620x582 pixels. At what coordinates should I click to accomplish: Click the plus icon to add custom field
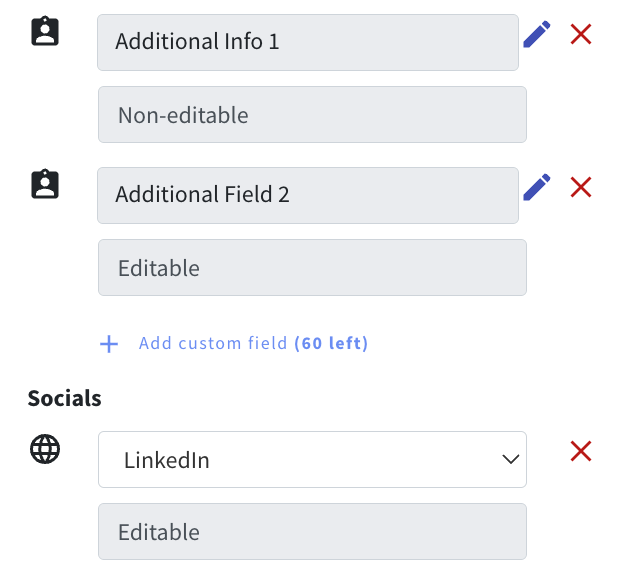[109, 344]
